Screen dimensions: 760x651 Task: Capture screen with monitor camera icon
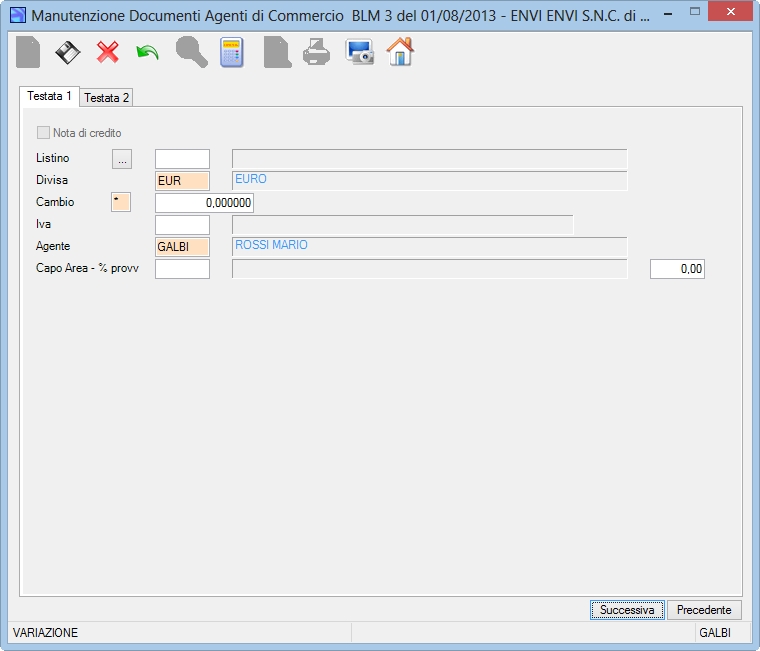coord(359,52)
